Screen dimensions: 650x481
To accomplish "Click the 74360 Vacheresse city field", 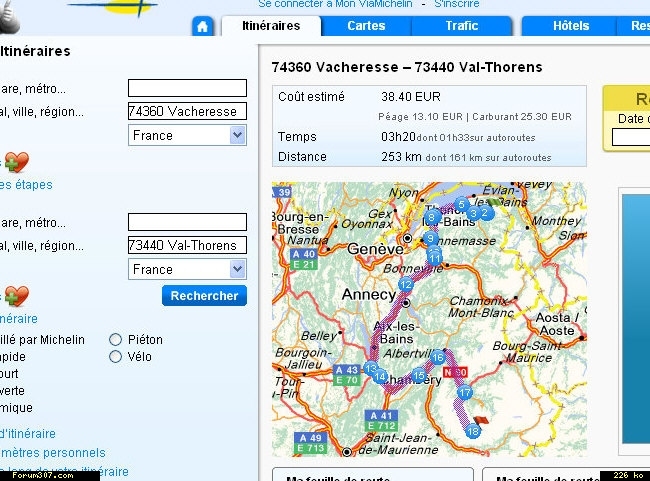I will pos(187,111).
